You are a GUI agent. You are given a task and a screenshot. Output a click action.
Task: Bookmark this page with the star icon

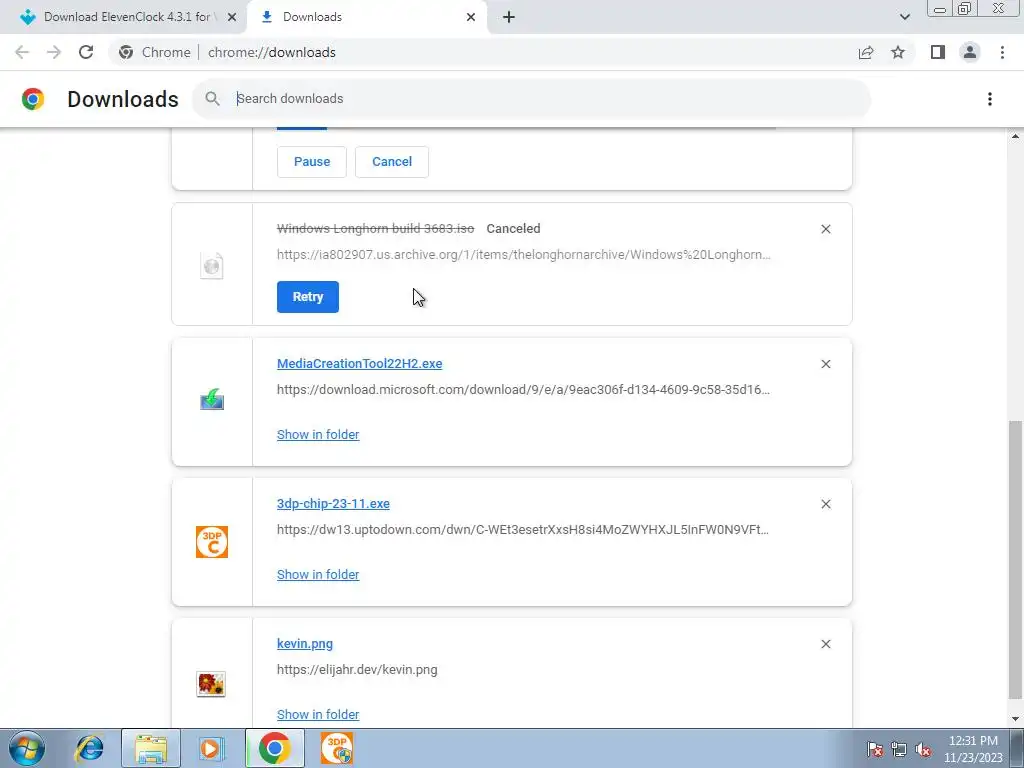tap(898, 52)
